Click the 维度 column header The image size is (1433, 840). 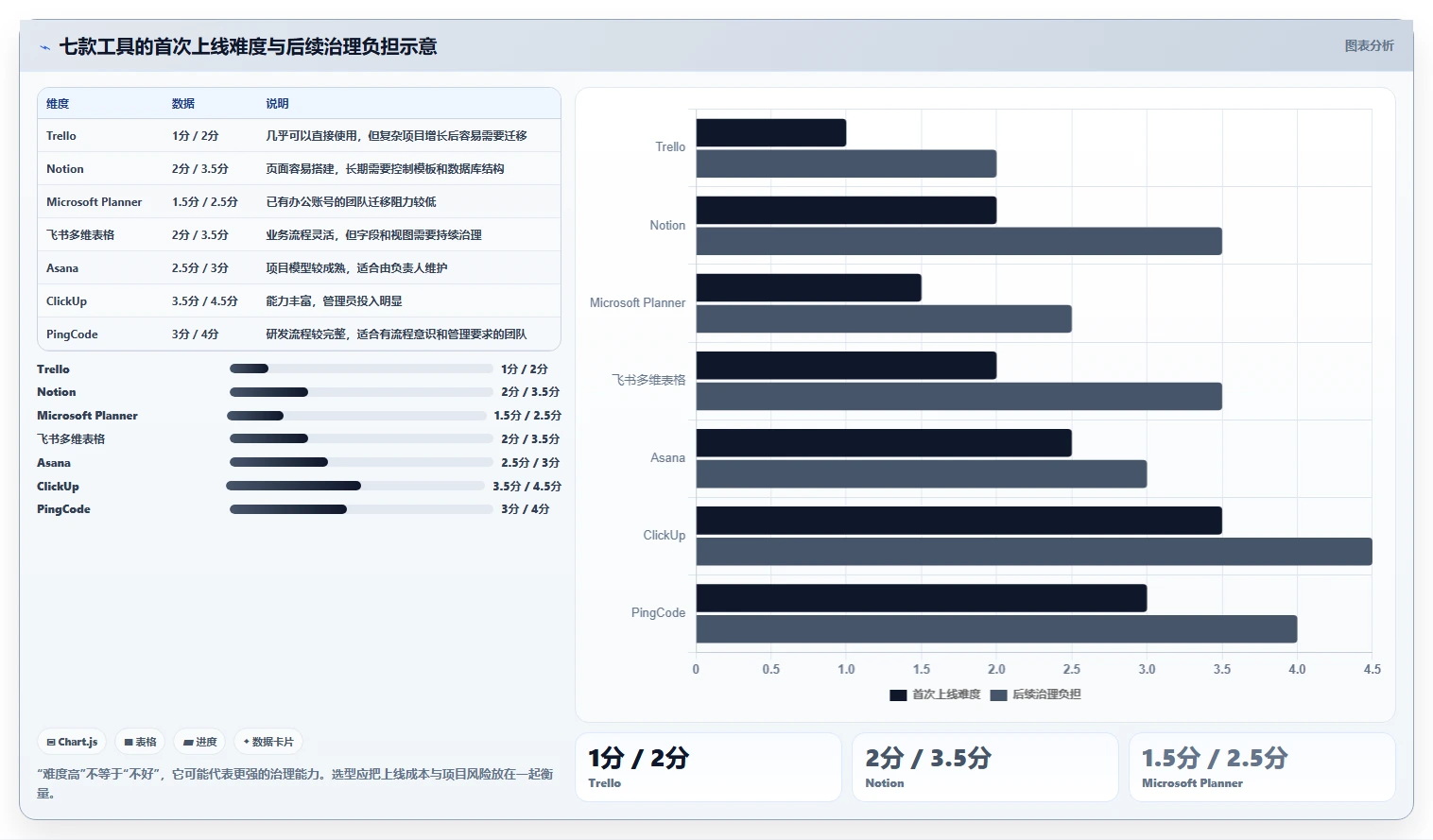pyautogui.click(x=58, y=104)
